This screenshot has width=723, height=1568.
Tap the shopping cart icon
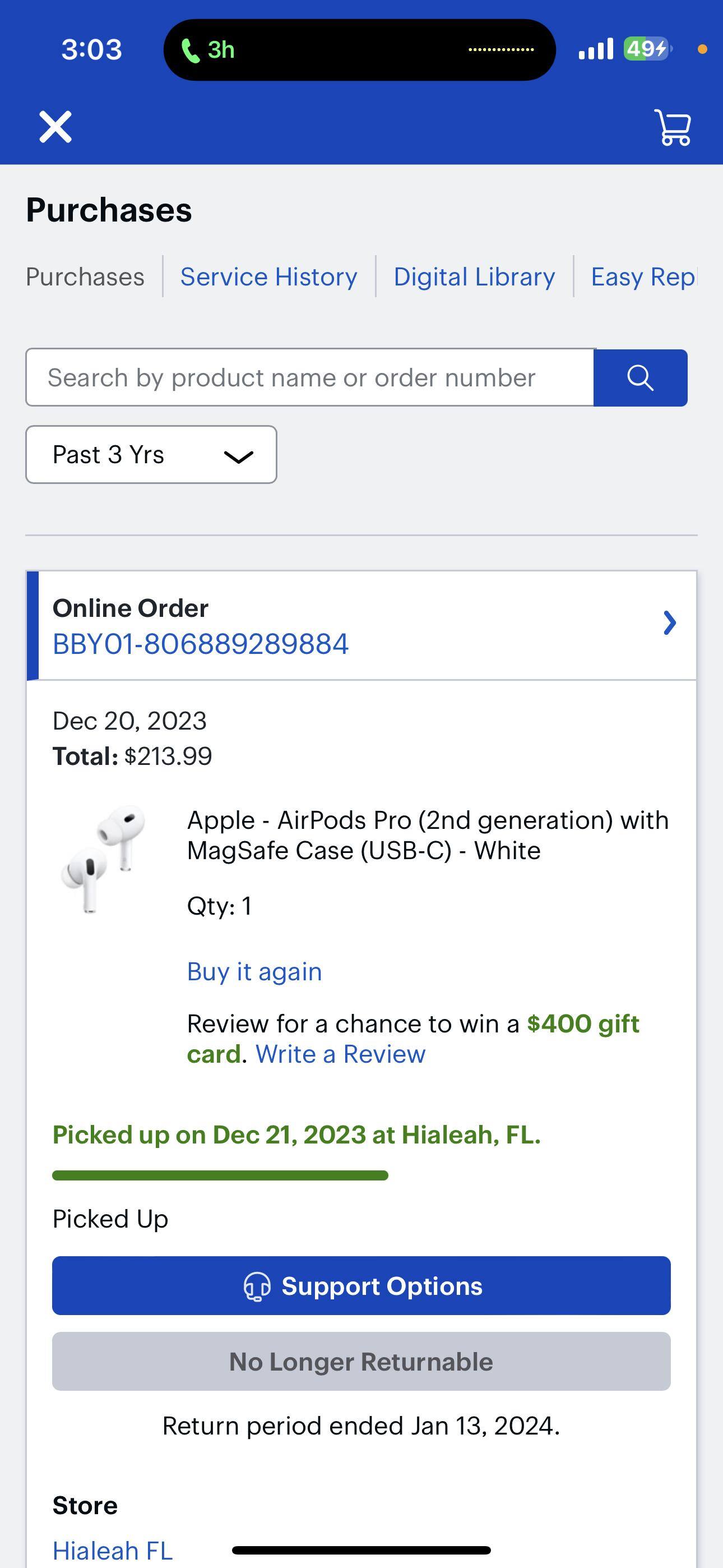673,127
